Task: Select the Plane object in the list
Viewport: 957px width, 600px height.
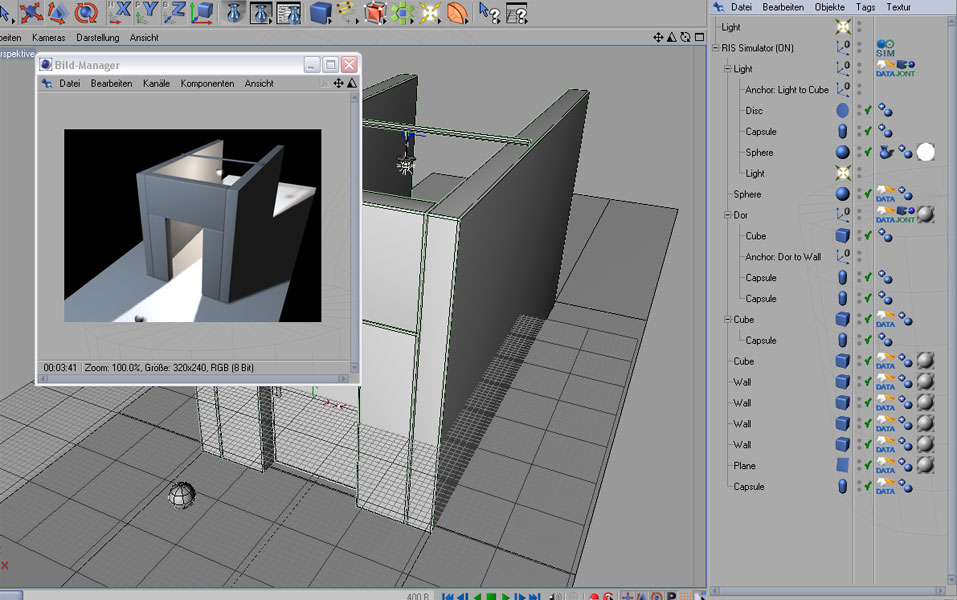Action: pyautogui.click(x=745, y=466)
